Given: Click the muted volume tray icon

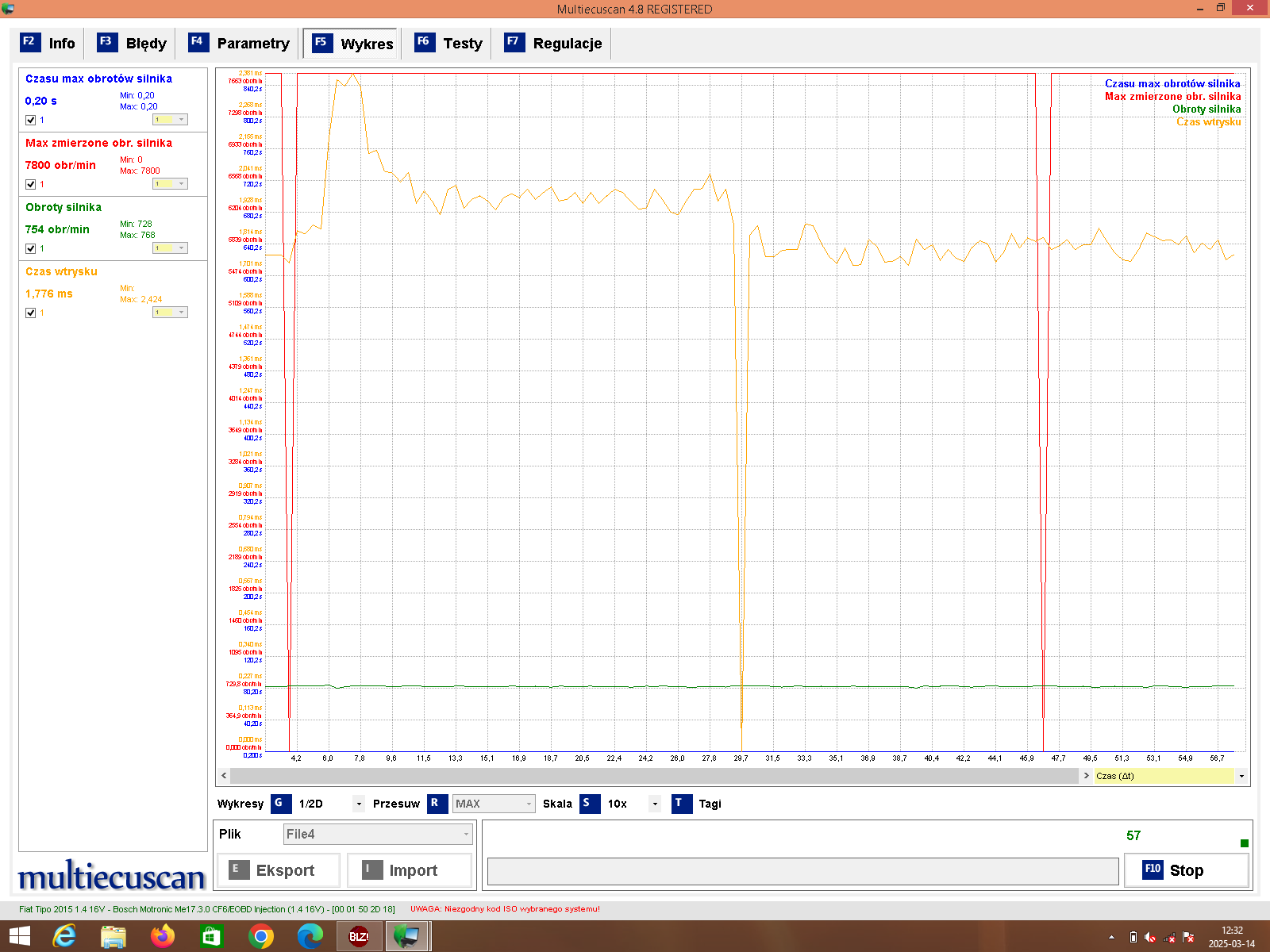Looking at the screenshot, I should point(1150,937).
